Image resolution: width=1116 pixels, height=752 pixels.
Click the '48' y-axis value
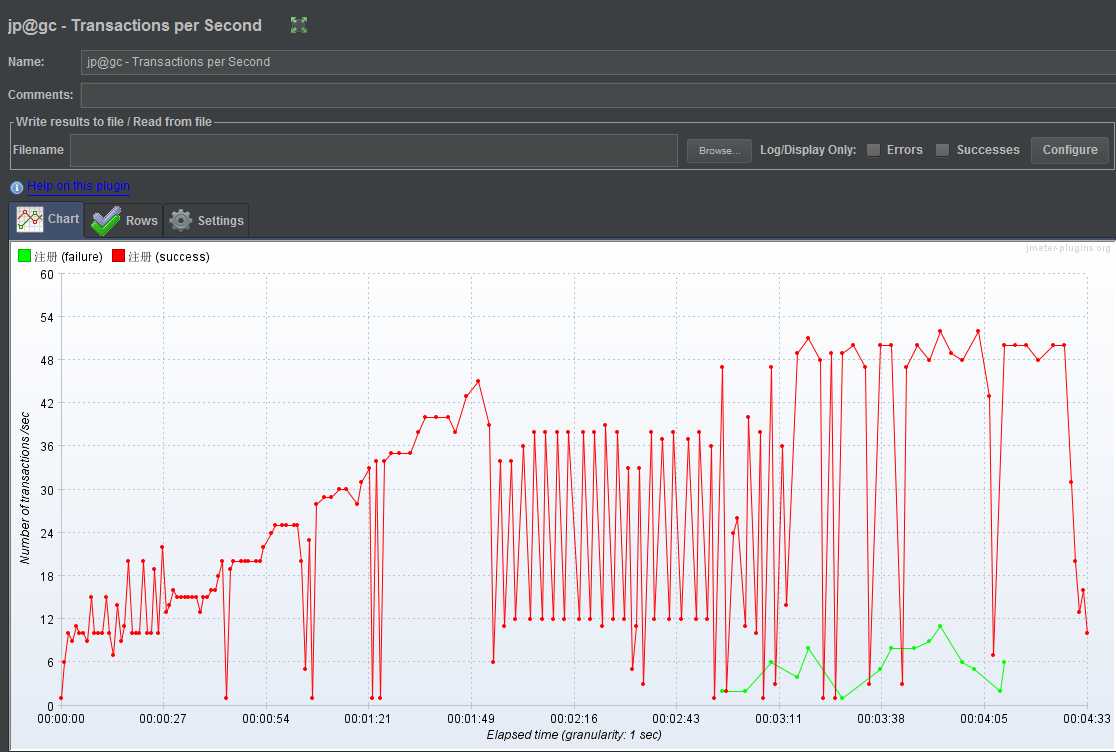pyautogui.click(x=47, y=361)
